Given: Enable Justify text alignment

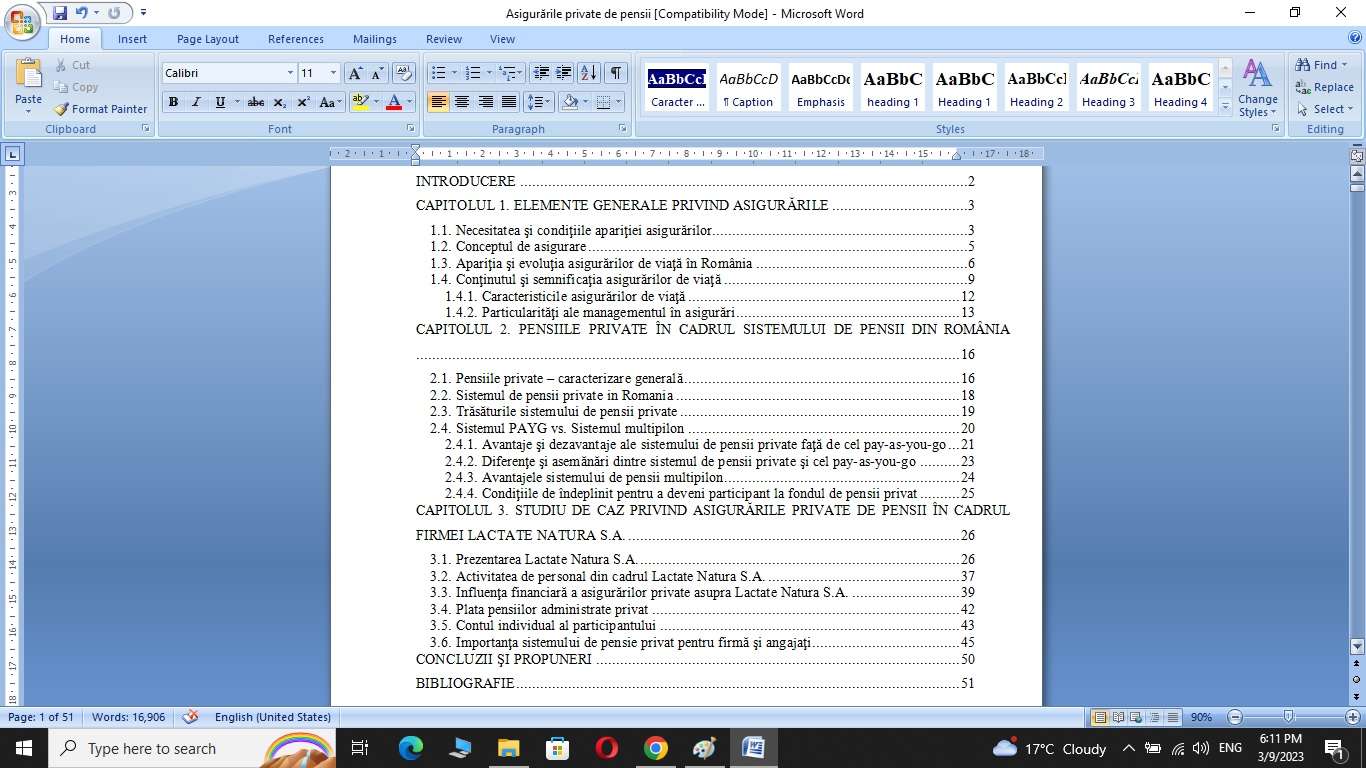Looking at the screenshot, I should point(509,102).
